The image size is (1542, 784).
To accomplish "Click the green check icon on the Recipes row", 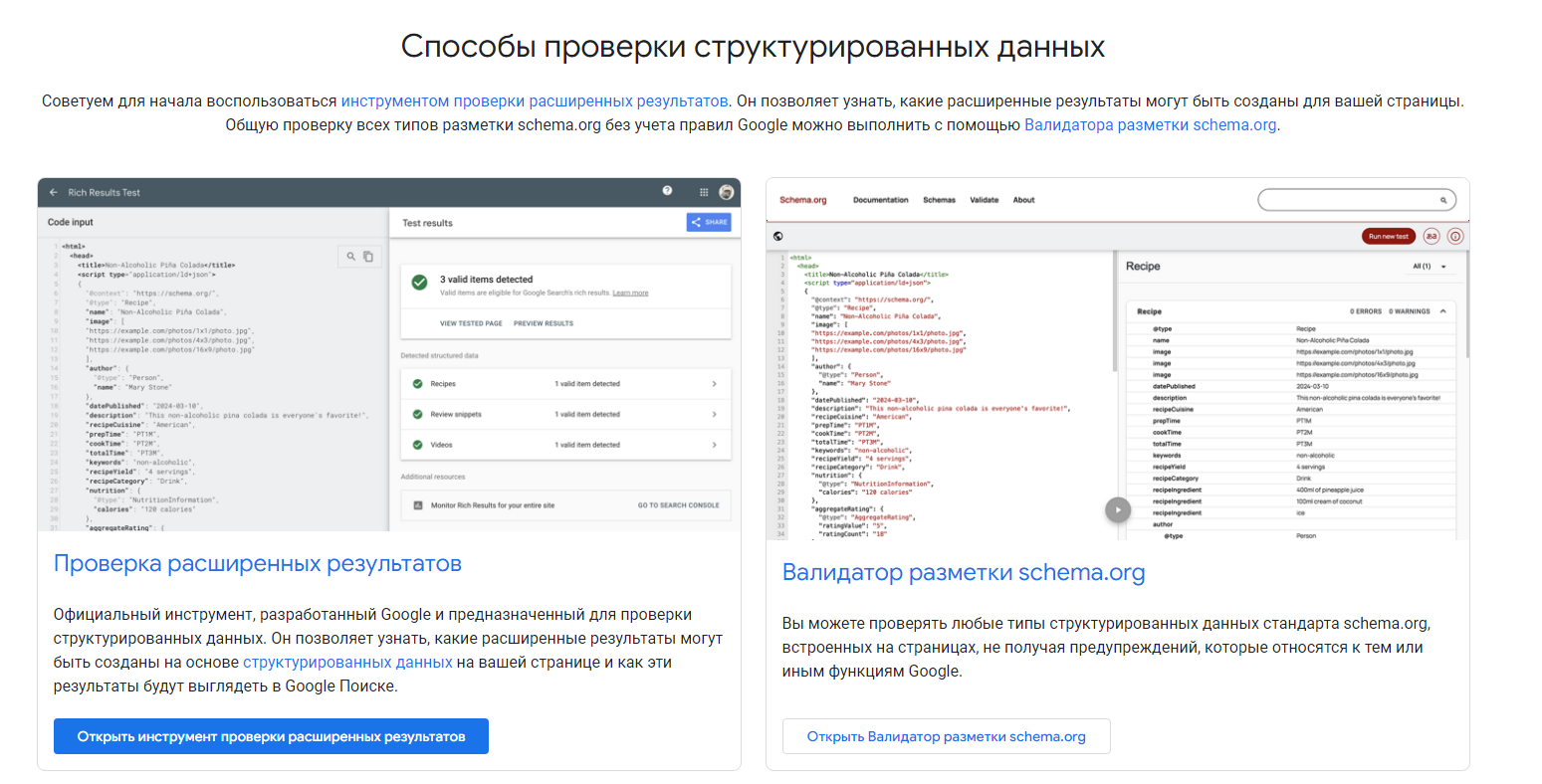I will click(418, 383).
